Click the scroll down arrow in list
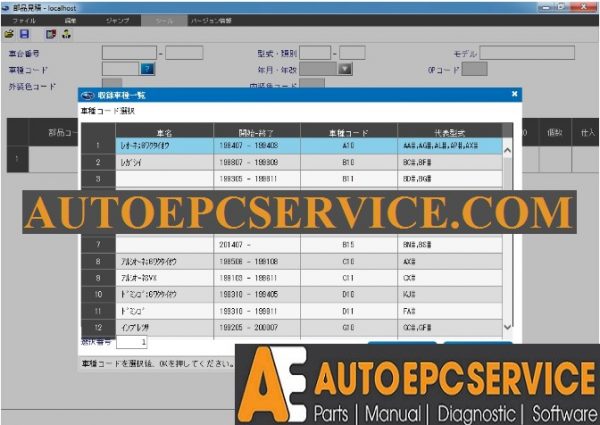600x425 pixels. click(507, 327)
